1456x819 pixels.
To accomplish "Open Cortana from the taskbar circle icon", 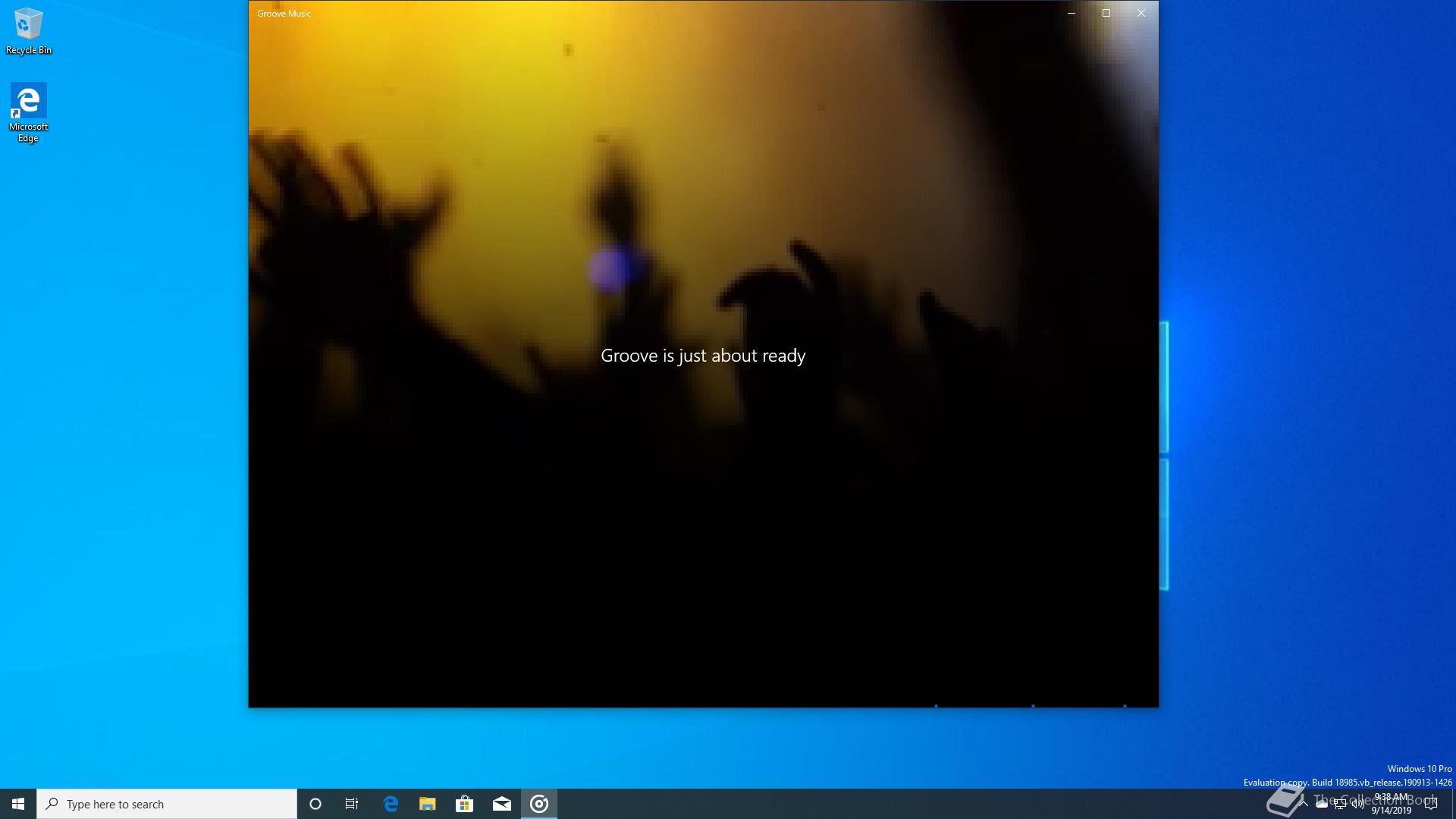I will click(x=315, y=804).
